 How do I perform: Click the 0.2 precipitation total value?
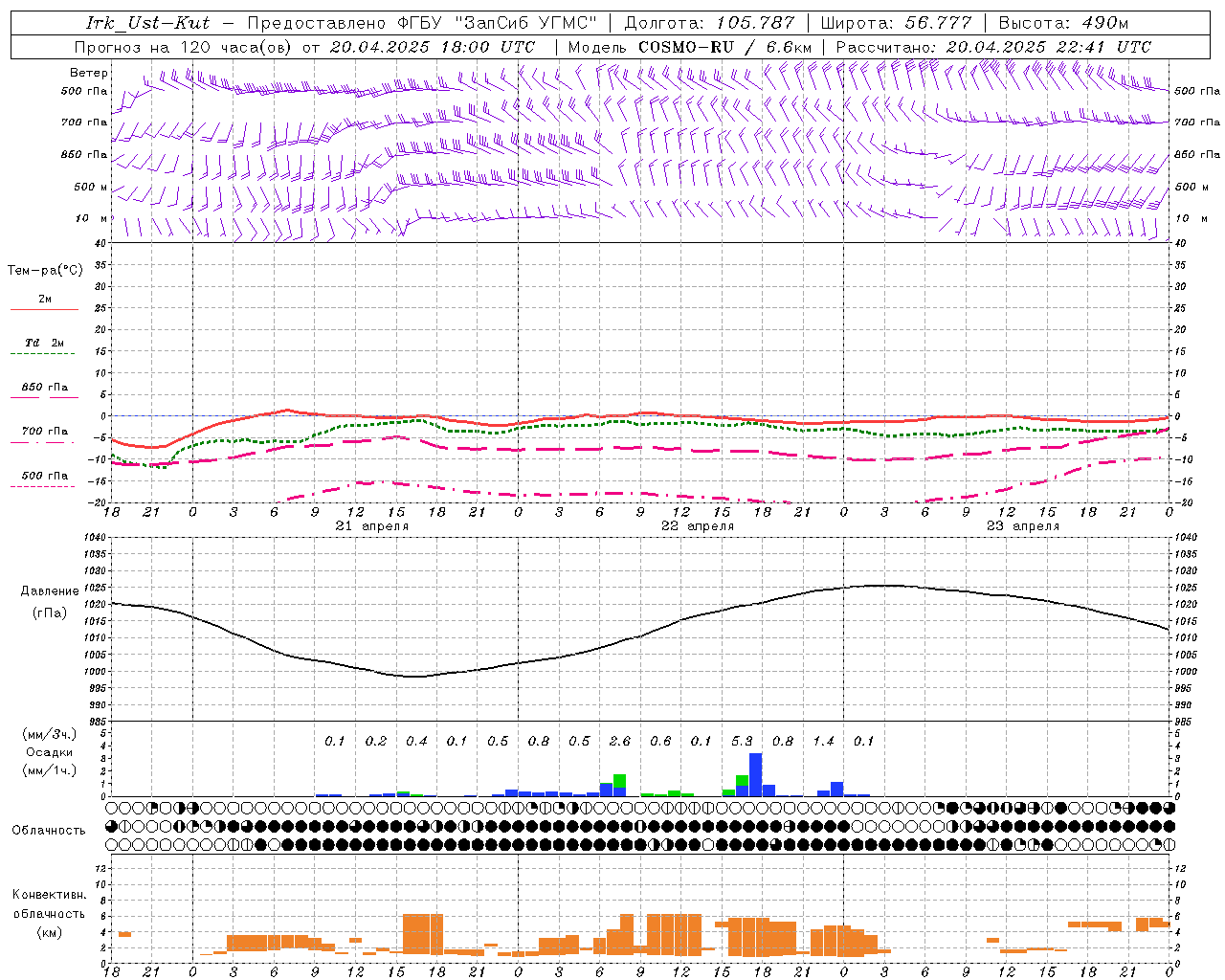[376, 741]
